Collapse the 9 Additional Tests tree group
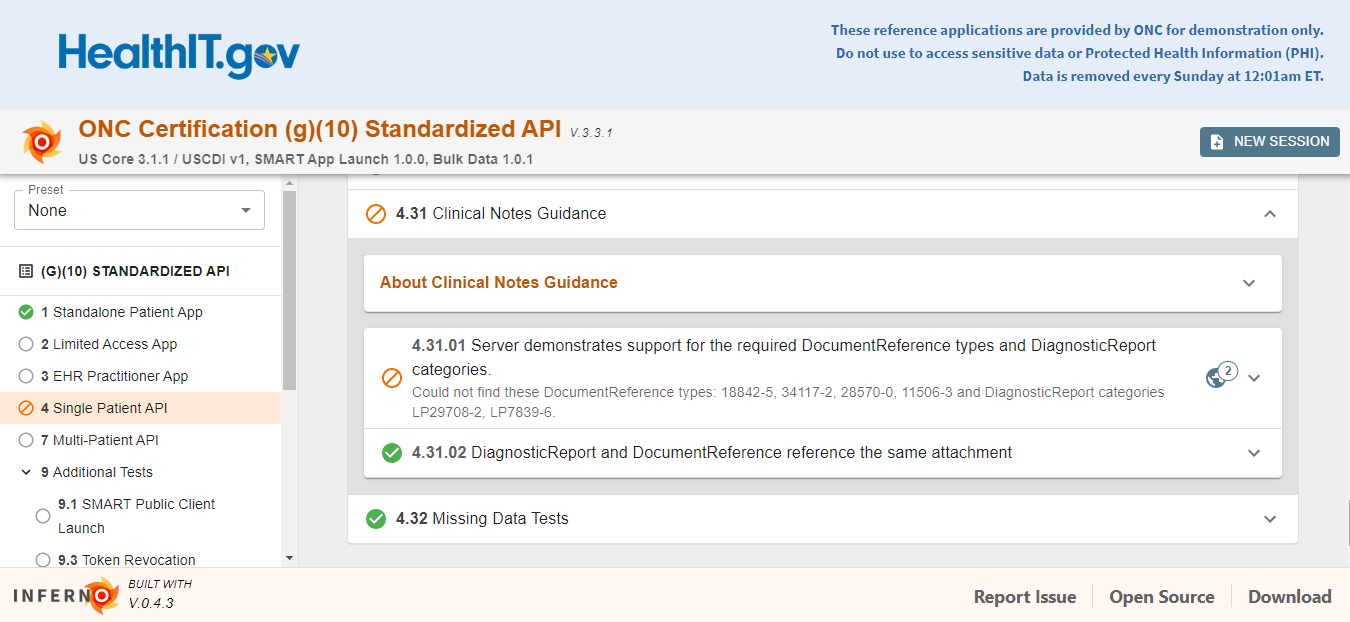Screen dimensions: 1350x622 coord(26,472)
